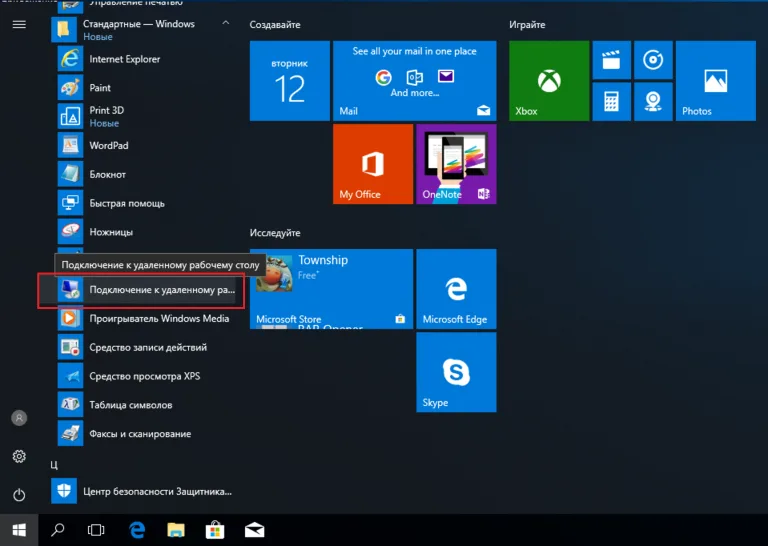Open the Township Microsoft Store tile

click(x=332, y=289)
